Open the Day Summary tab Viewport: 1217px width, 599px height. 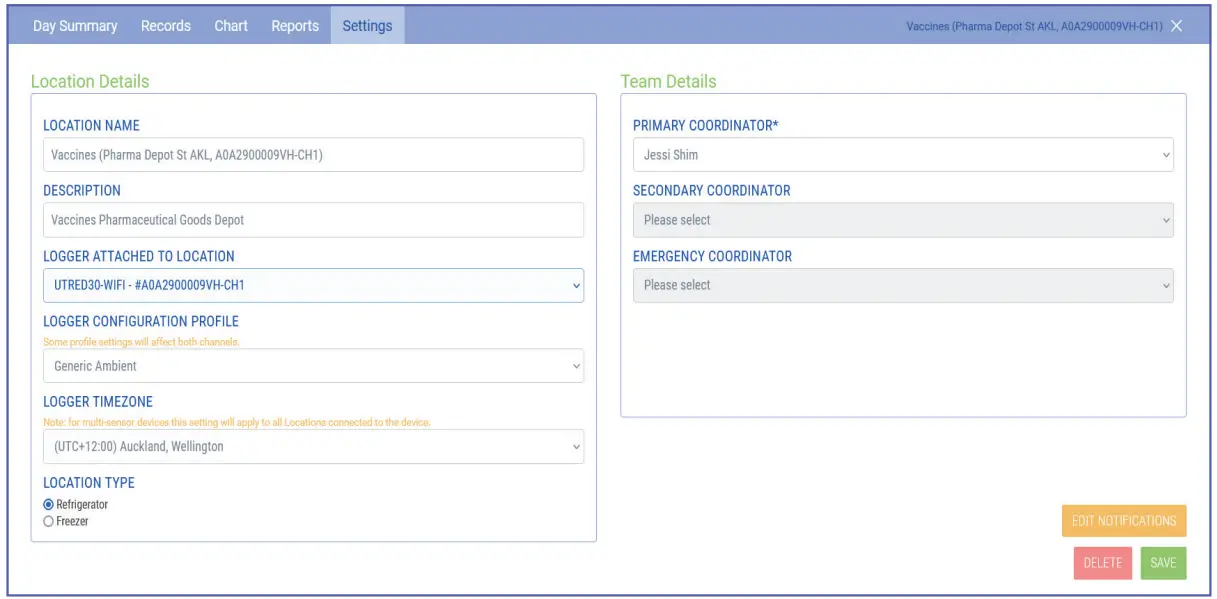pos(75,26)
